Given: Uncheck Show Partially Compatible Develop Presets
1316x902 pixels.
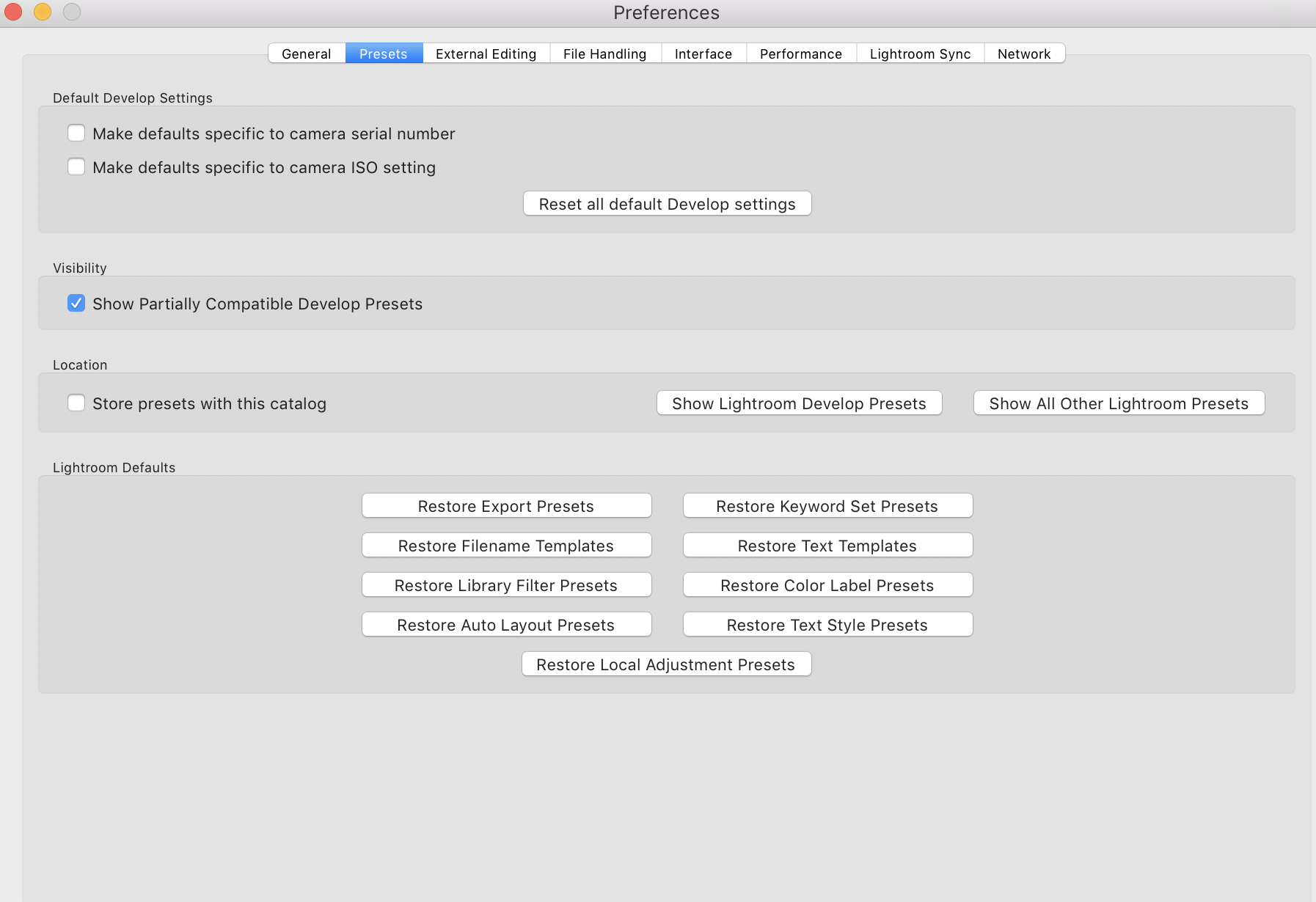Looking at the screenshot, I should (x=76, y=303).
